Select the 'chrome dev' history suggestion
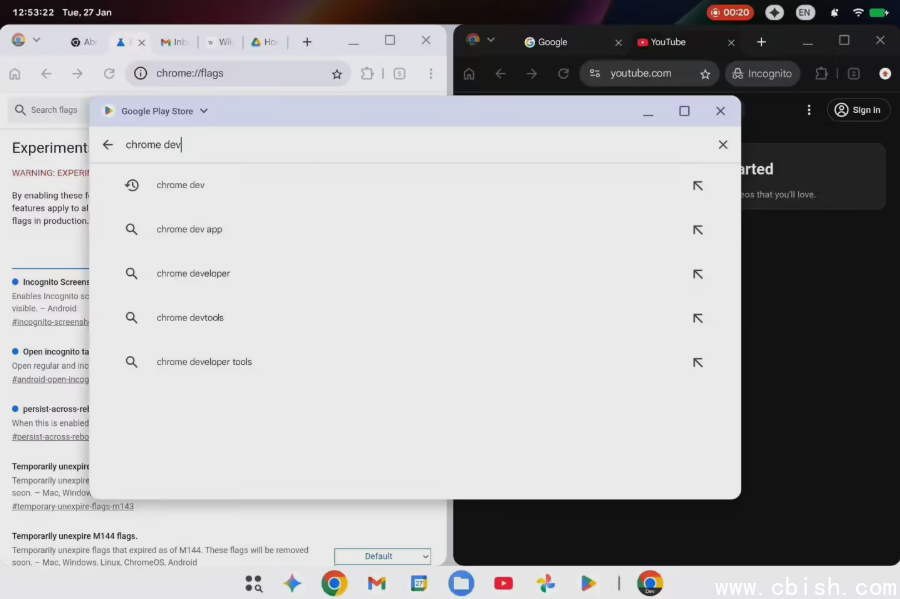 (180, 185)
